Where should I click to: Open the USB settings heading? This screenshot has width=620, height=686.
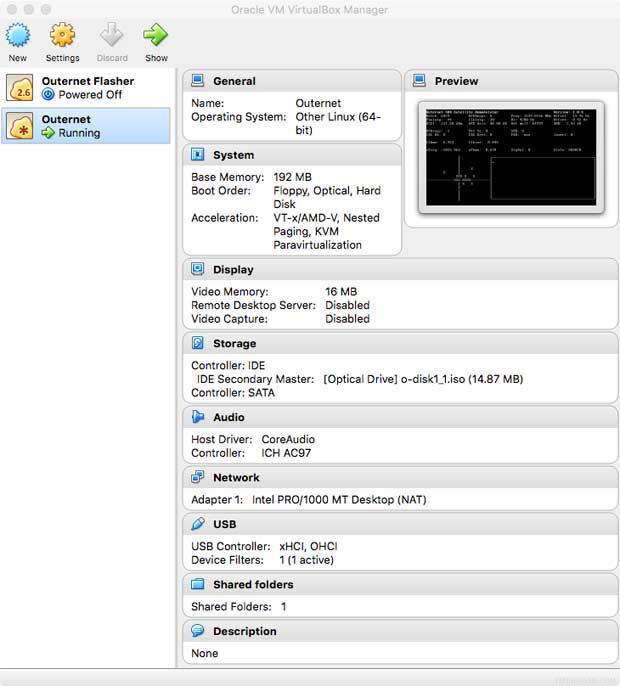(225, 525)
